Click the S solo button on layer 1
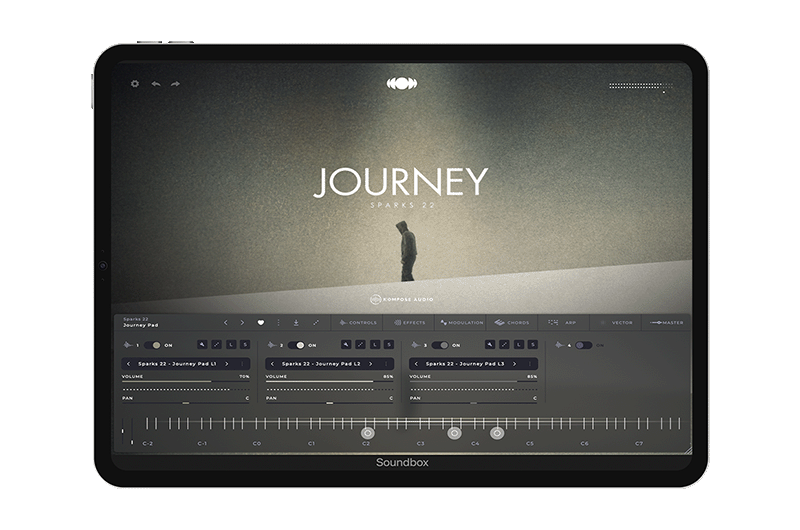800x530 pixels. pyautogui.click(x=245, y=345)
